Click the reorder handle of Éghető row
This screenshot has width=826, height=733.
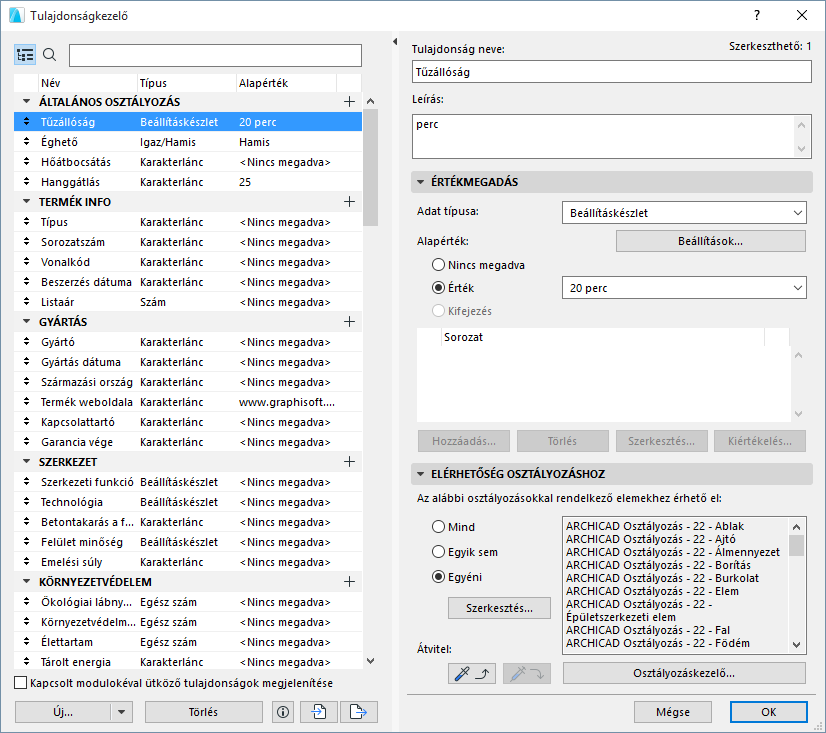pos(26,142)
